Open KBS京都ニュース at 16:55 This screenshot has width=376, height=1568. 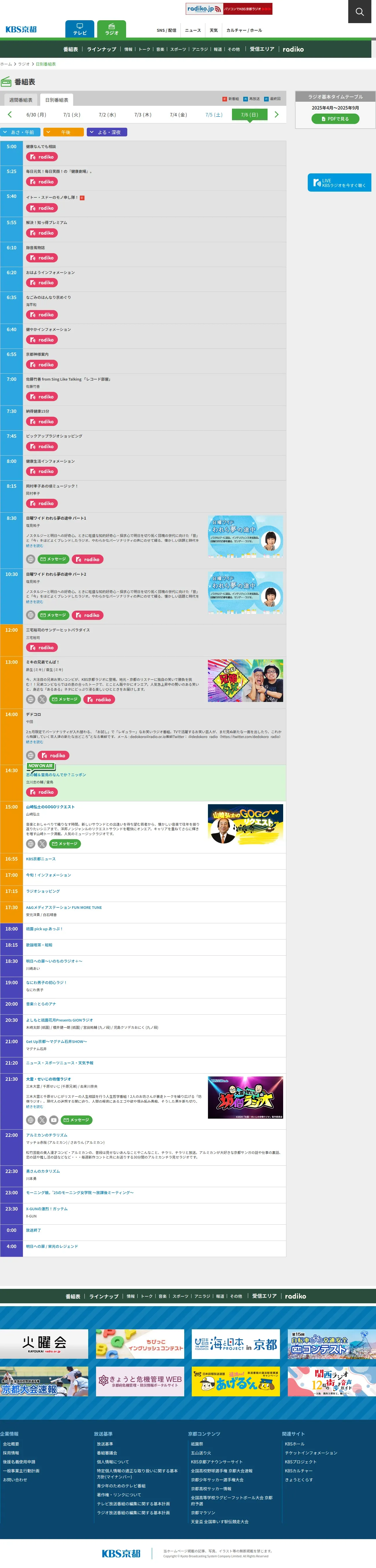pos(40,859)
